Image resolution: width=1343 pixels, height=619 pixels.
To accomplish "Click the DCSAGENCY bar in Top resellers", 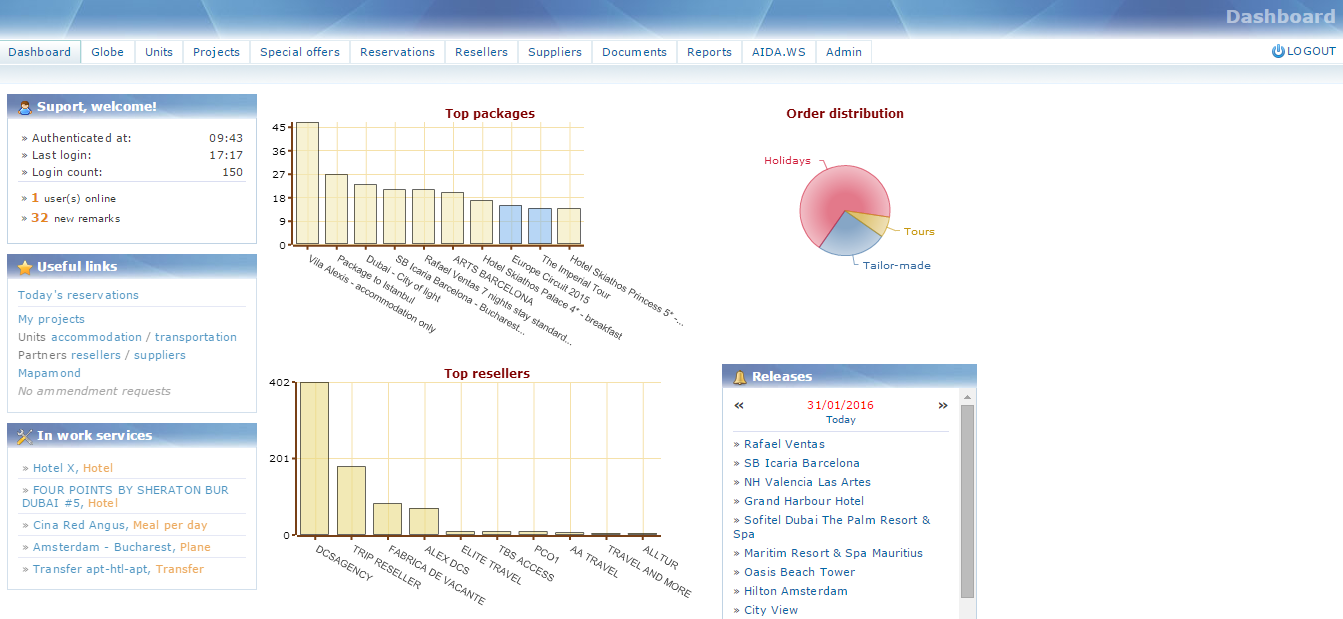I will (x=314, y=458).
